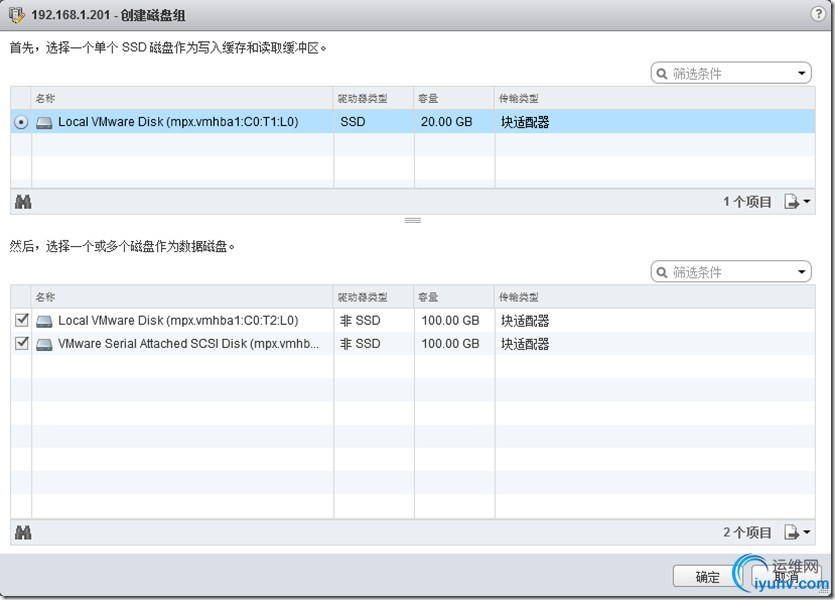Sort SSD table by 传输类型 column

(655, 98)
